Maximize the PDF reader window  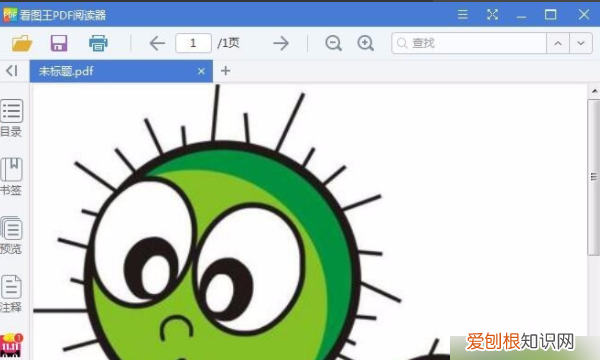coord(551,15)
